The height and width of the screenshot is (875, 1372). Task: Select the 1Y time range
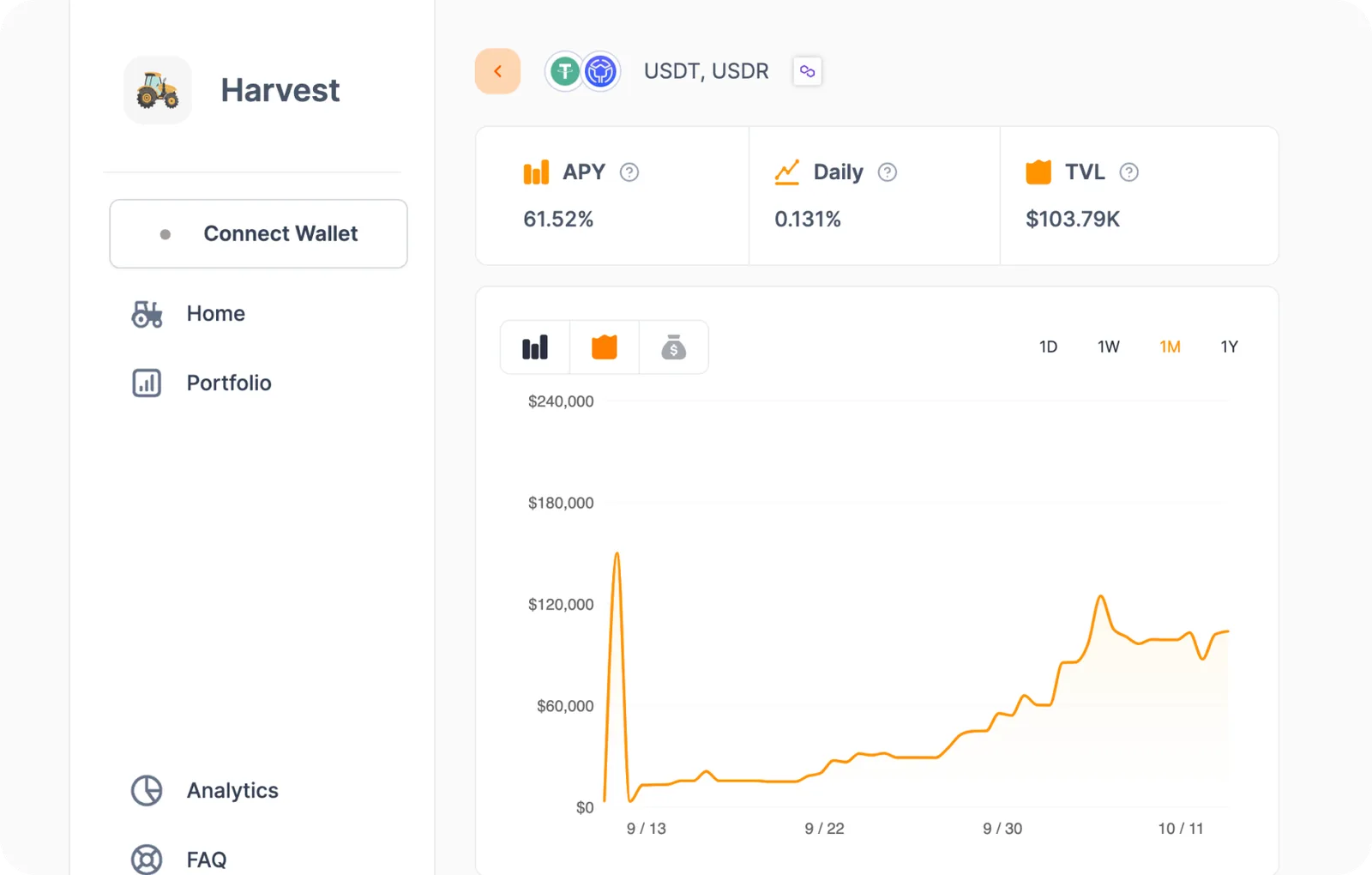point(1229,347)
